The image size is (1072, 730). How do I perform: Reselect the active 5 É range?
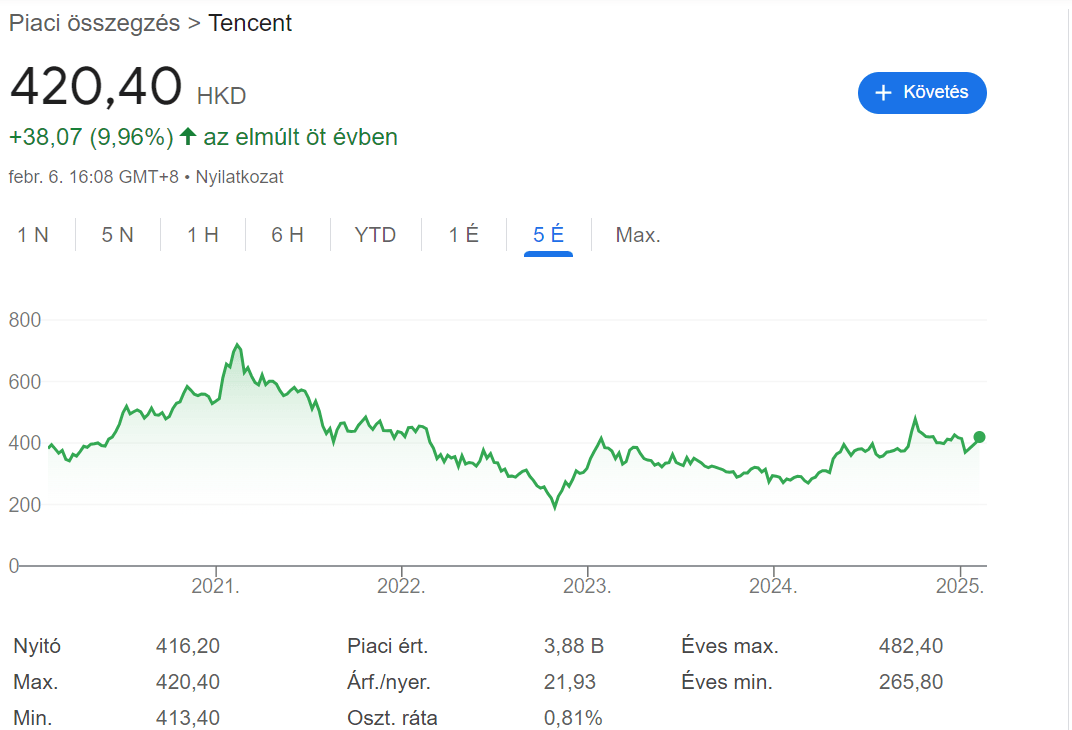coord(546,234)
